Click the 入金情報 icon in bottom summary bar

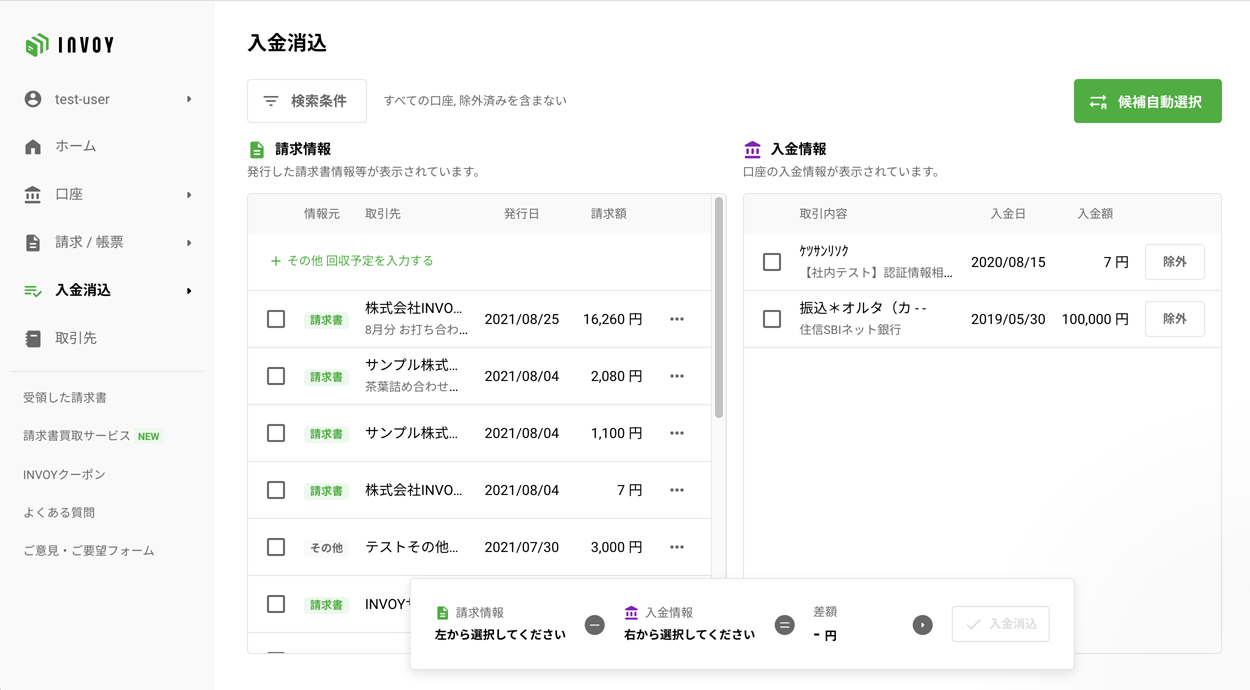(631, 613)
